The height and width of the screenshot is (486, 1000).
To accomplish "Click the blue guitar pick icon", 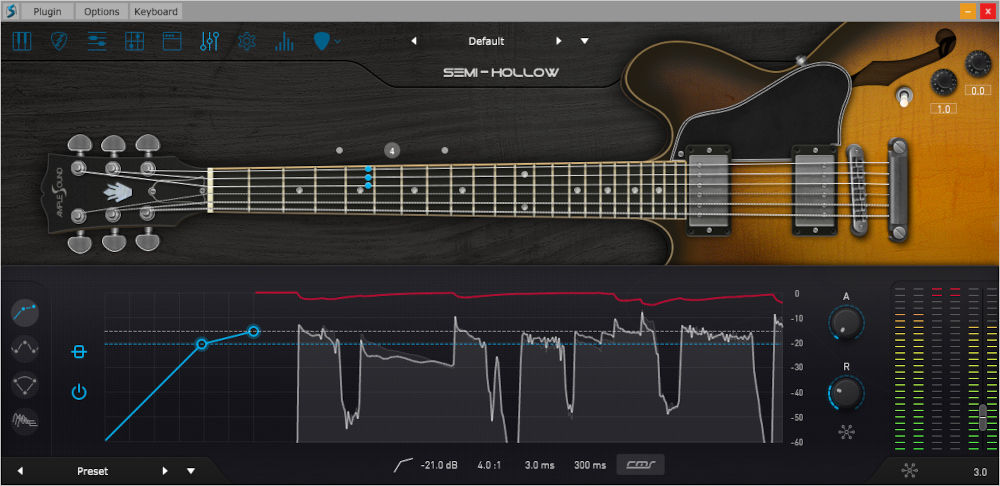I will (x=322, y=41).
